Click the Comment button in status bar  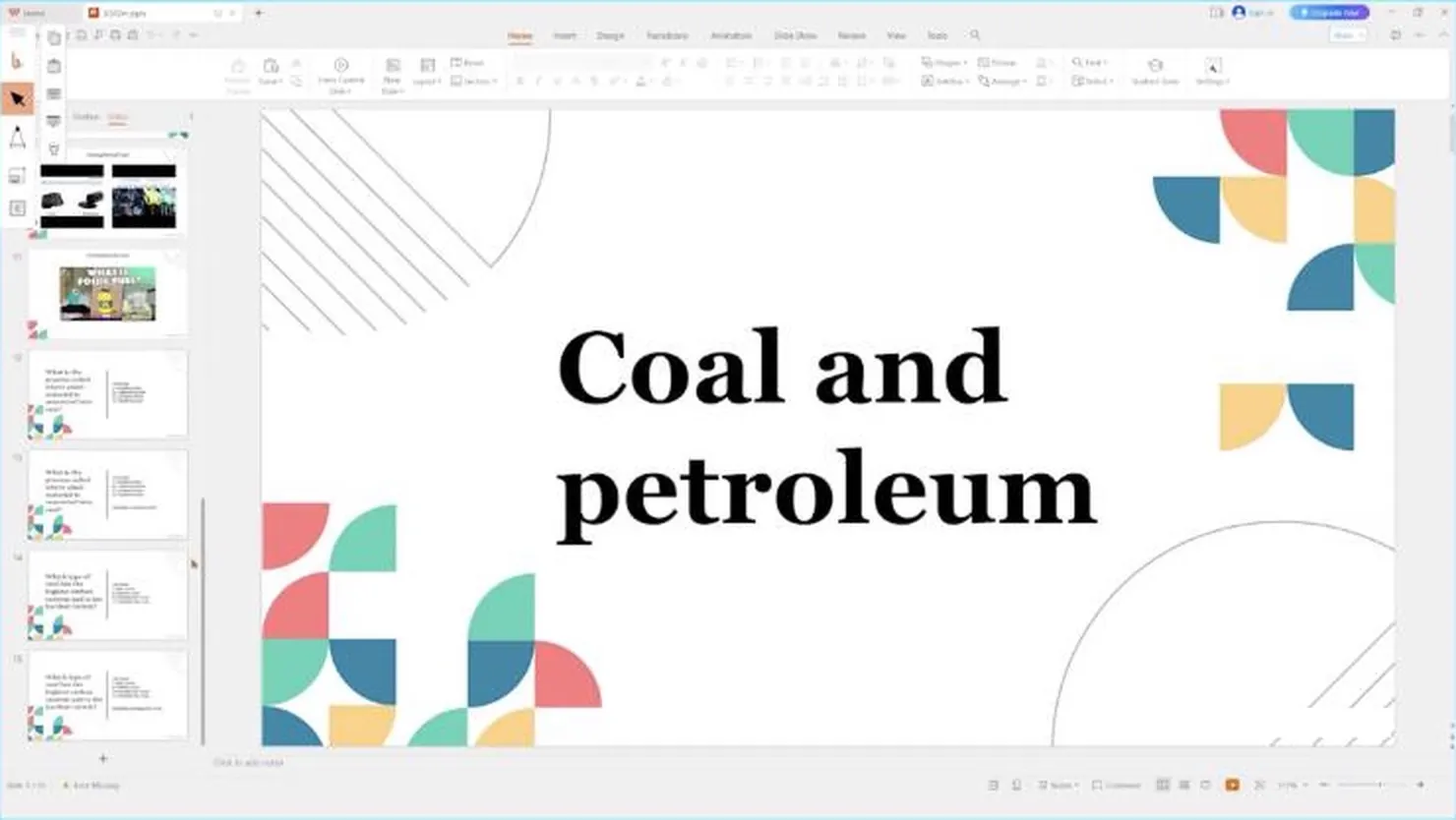pos(1117,786)
